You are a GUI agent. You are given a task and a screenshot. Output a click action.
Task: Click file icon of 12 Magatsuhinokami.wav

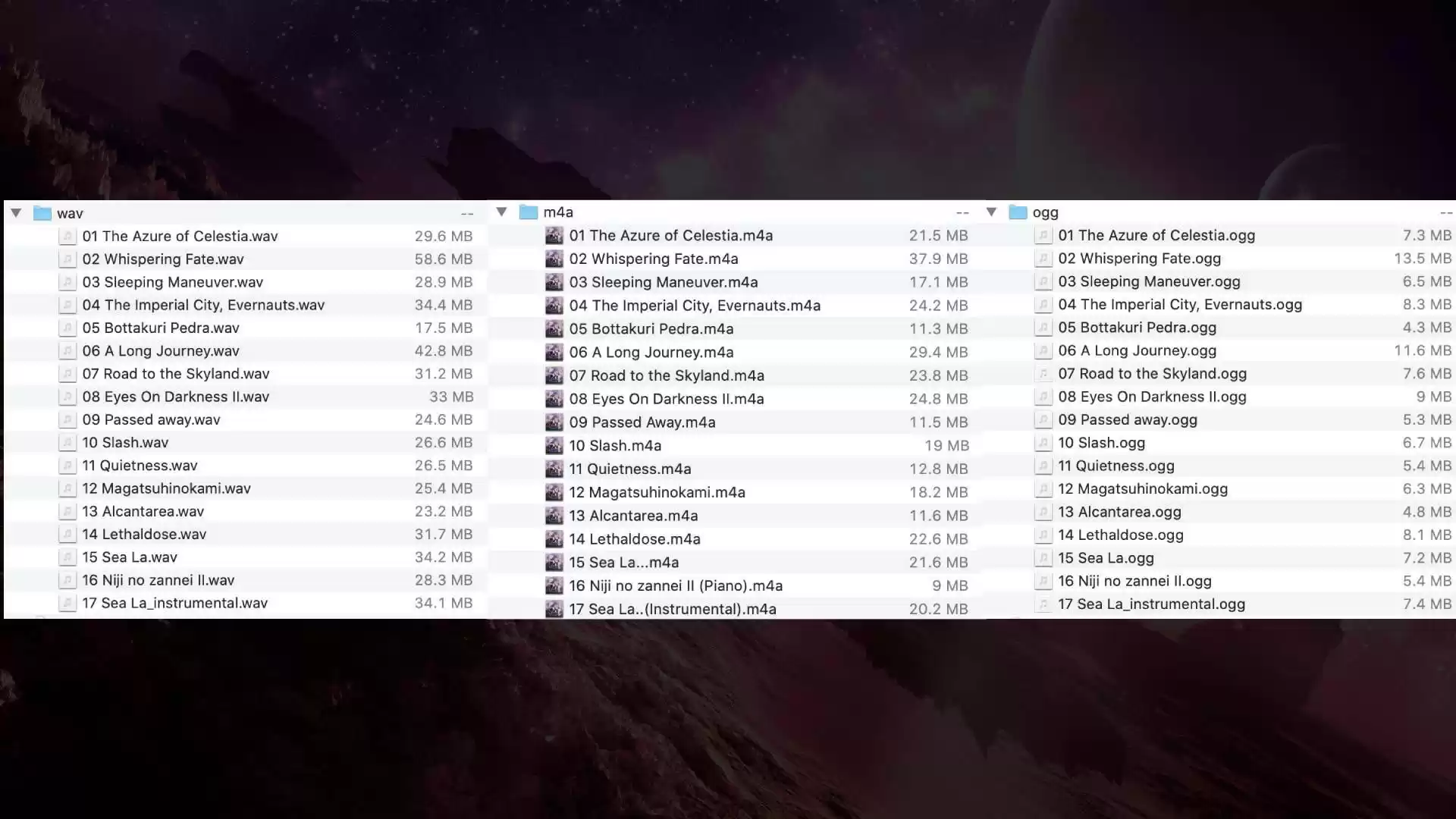[67, 489]
